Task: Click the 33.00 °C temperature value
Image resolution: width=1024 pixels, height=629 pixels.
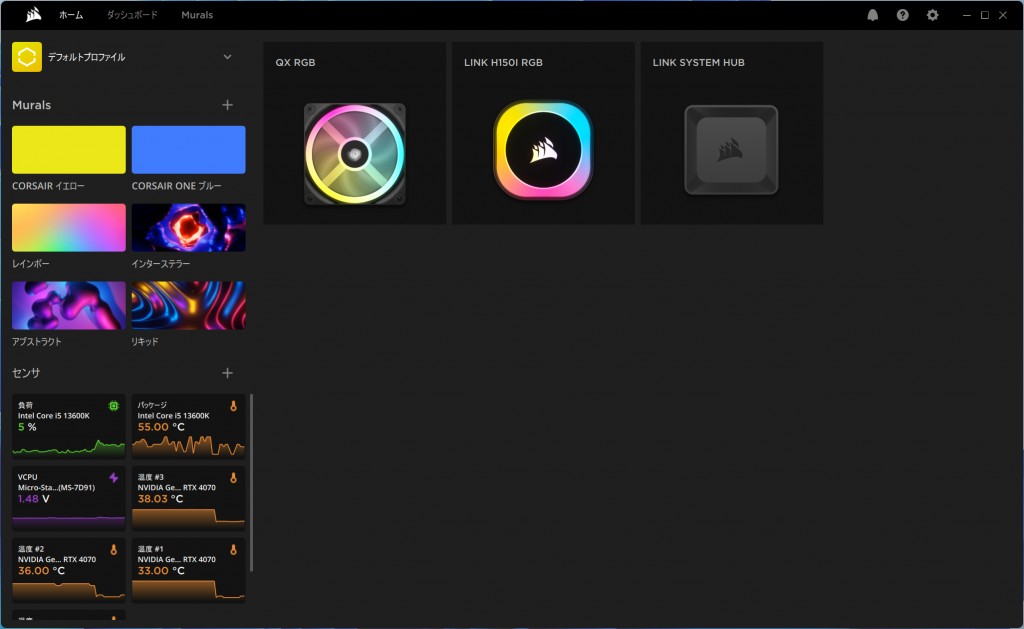Action: click(x=161, y=571)
